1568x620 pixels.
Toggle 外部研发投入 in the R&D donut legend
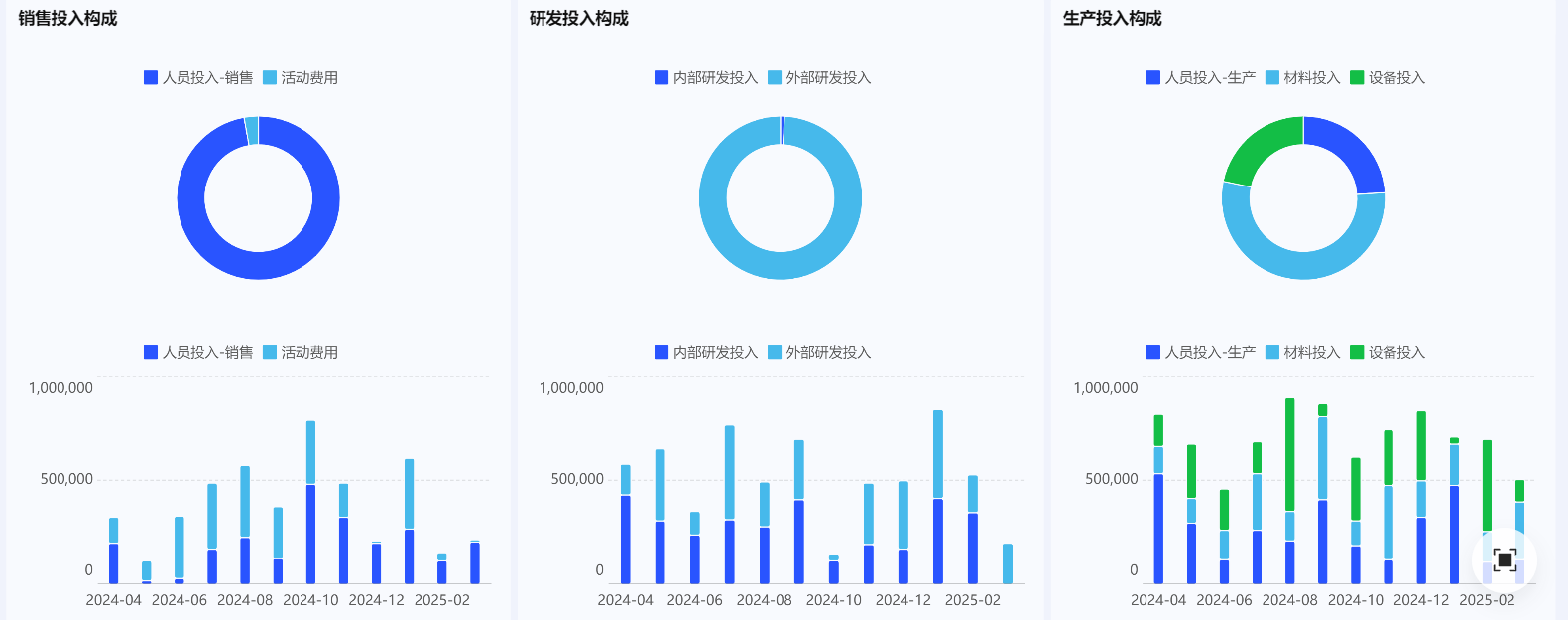[x=819, y=77]
